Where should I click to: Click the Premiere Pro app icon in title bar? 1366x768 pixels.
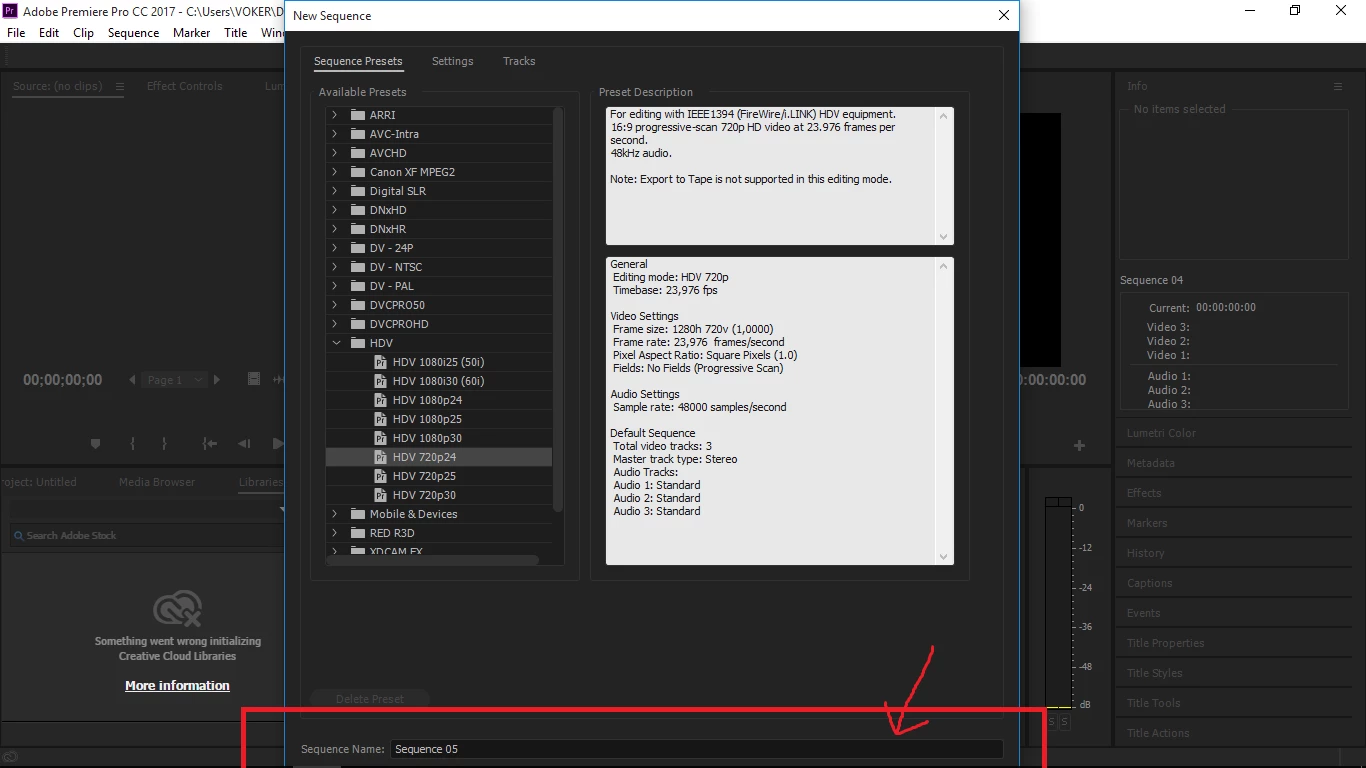pyautogui.click(x=12, y=10)
